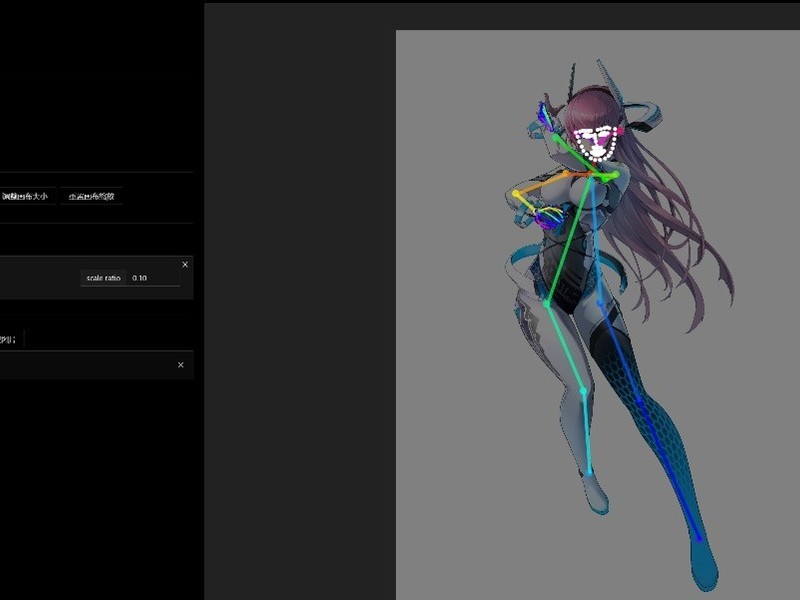Select the blue ankle keypoint on extended leg
This screenshot has height=600, width=800.
coord(699,538)
